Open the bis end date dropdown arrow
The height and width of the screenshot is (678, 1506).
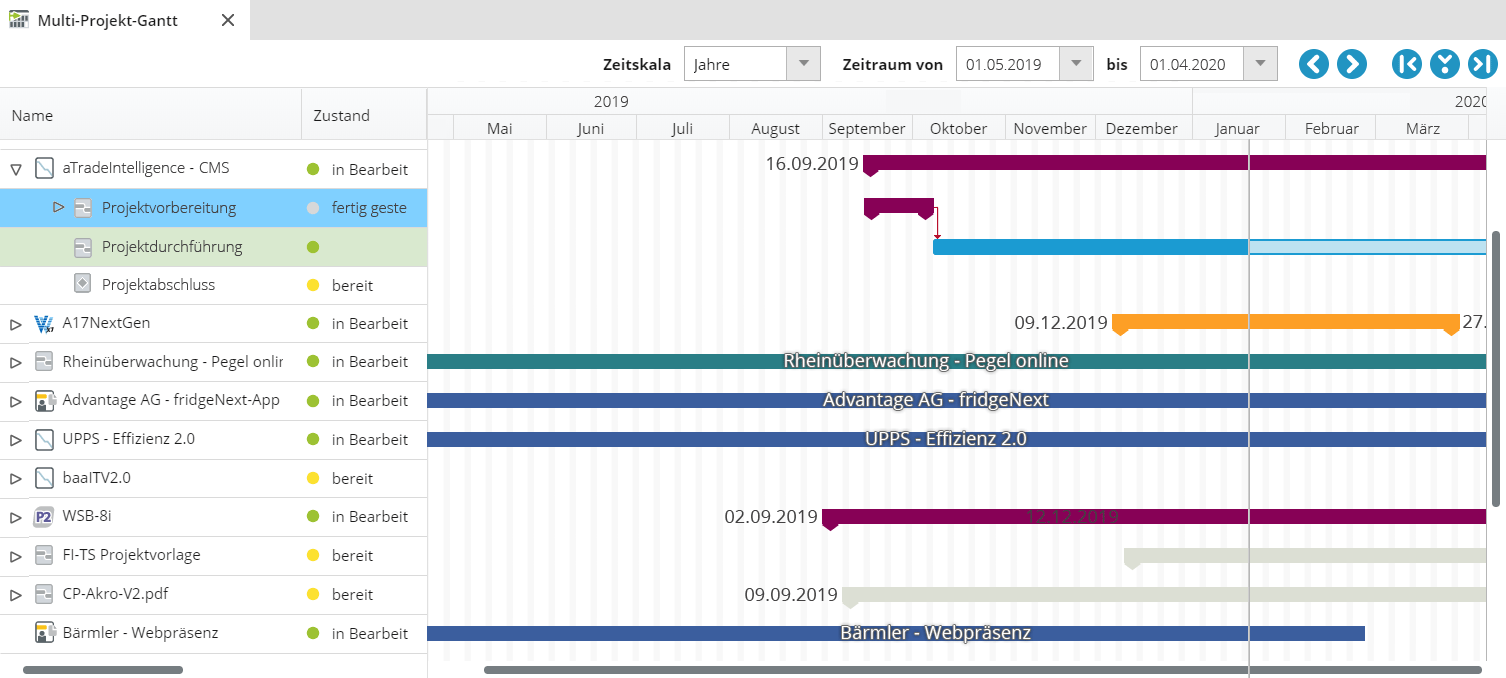[x=1260, y=64]
